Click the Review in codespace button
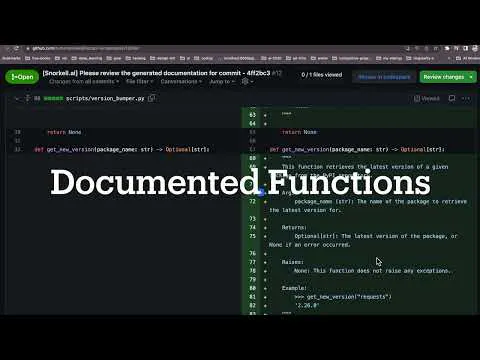Viewport: 480px width, 360px height. 384,77
